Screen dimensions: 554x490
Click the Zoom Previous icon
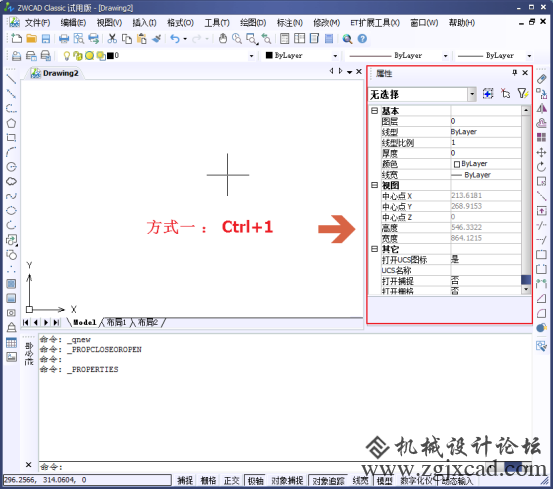point(266,39)
